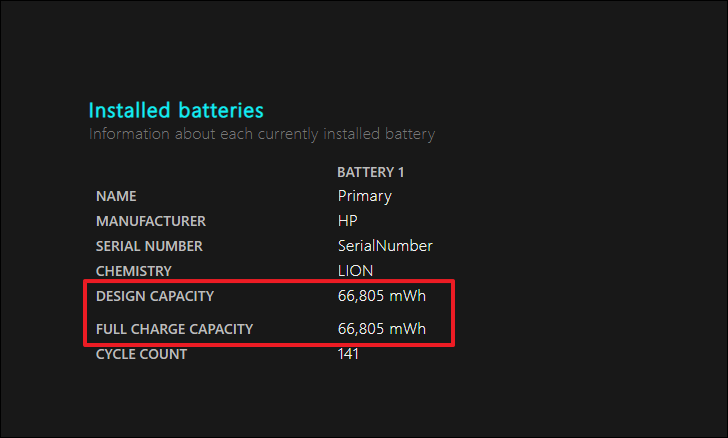The height and width of the screenshot is (438, 728).
Task: Select the BATTERY 1 column header
Action: tap(370, 172)
